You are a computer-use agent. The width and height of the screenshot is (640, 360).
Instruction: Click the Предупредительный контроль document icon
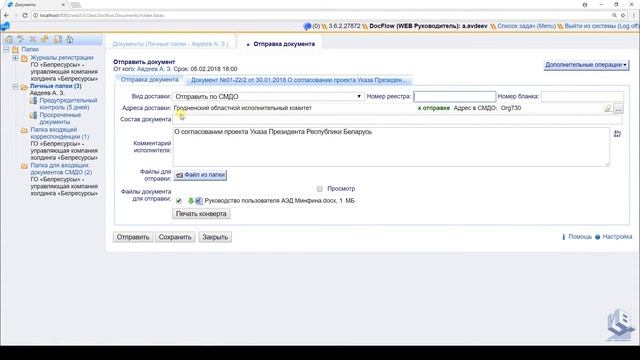tap(33, 100)
